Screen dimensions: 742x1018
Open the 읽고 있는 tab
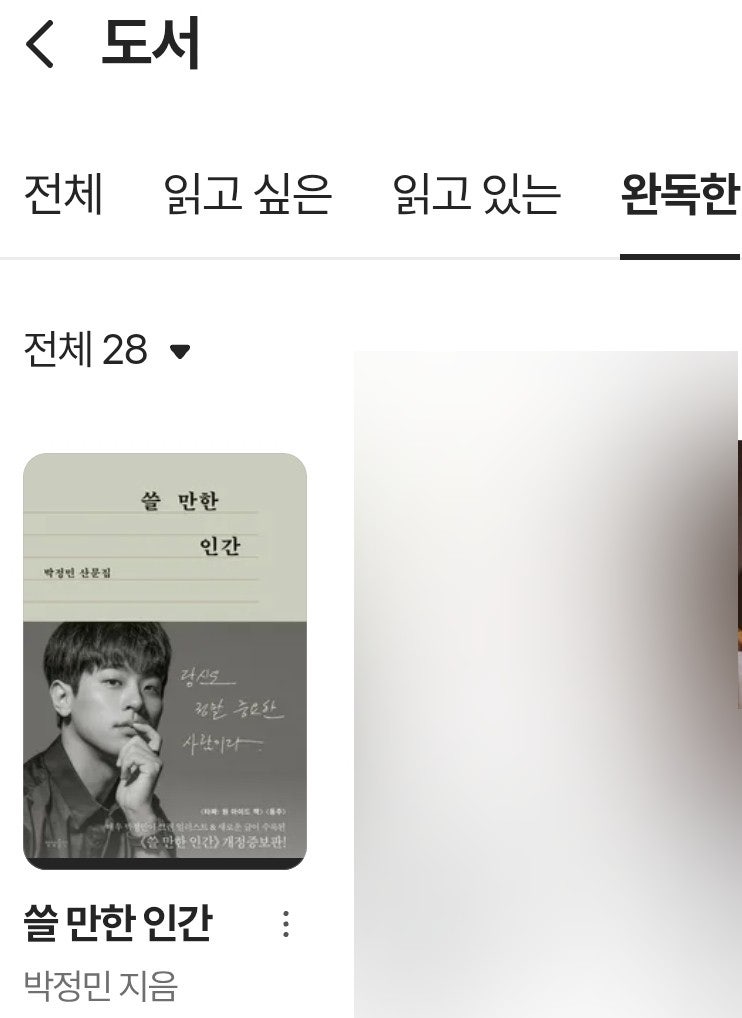click(x=476, y=193)
